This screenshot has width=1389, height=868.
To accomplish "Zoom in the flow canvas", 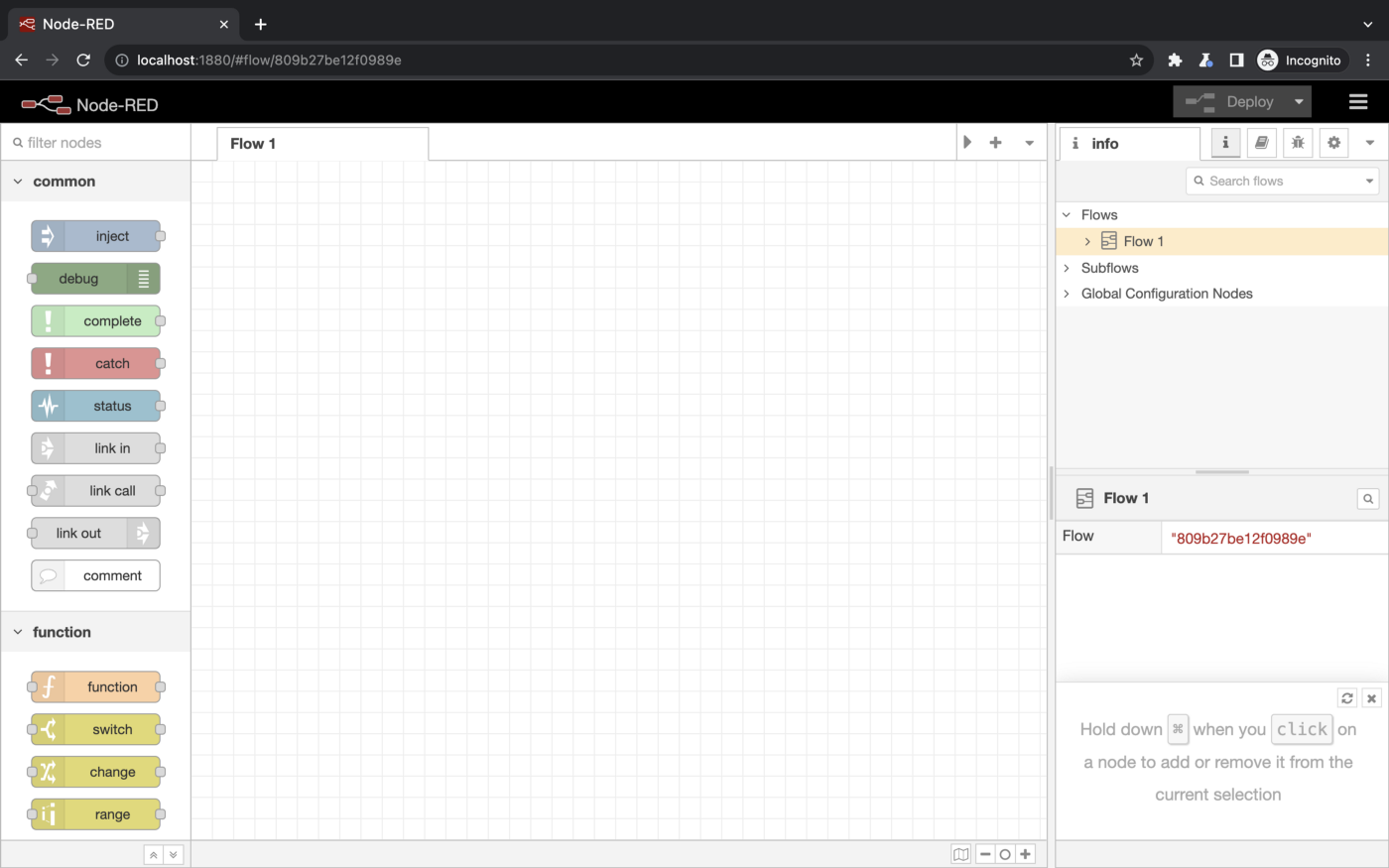I will (x=1025, y=854).
